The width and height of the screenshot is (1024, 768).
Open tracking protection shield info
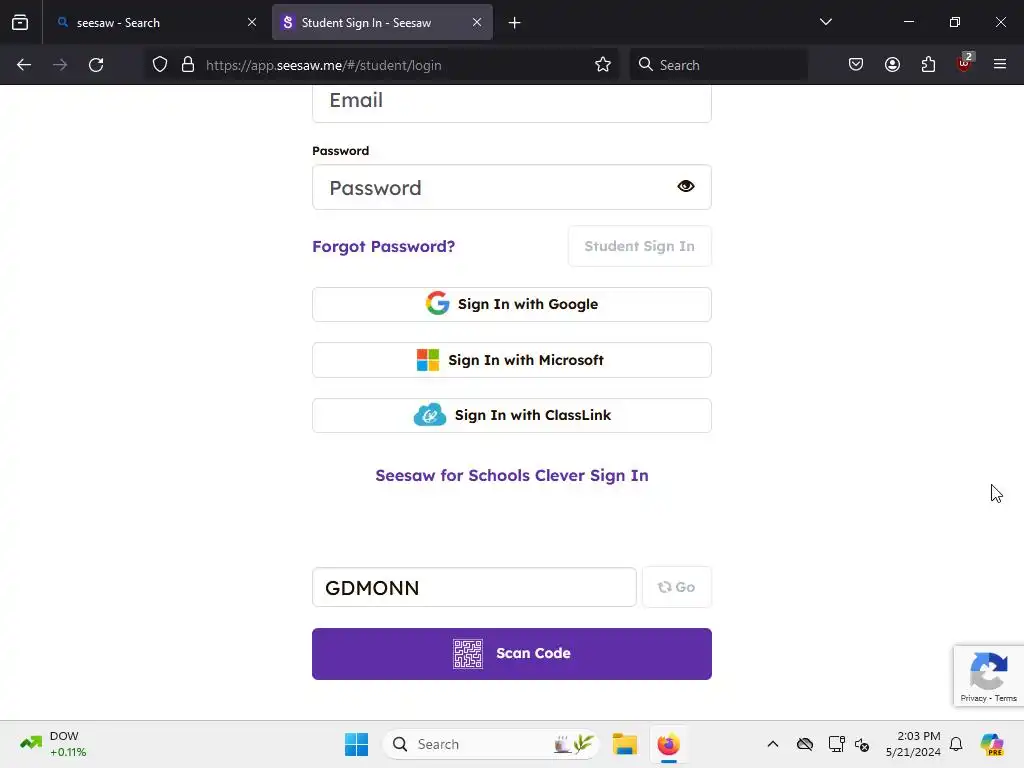pyautogui.click(x=160, y=65)
